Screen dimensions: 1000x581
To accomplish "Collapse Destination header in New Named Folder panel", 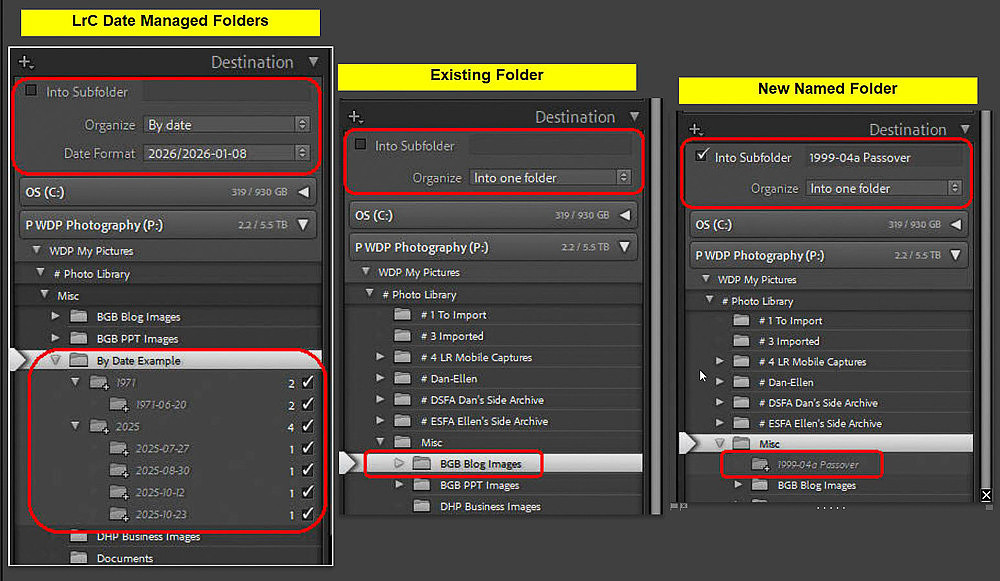I will pyautogui.click(x=966, y=129).
